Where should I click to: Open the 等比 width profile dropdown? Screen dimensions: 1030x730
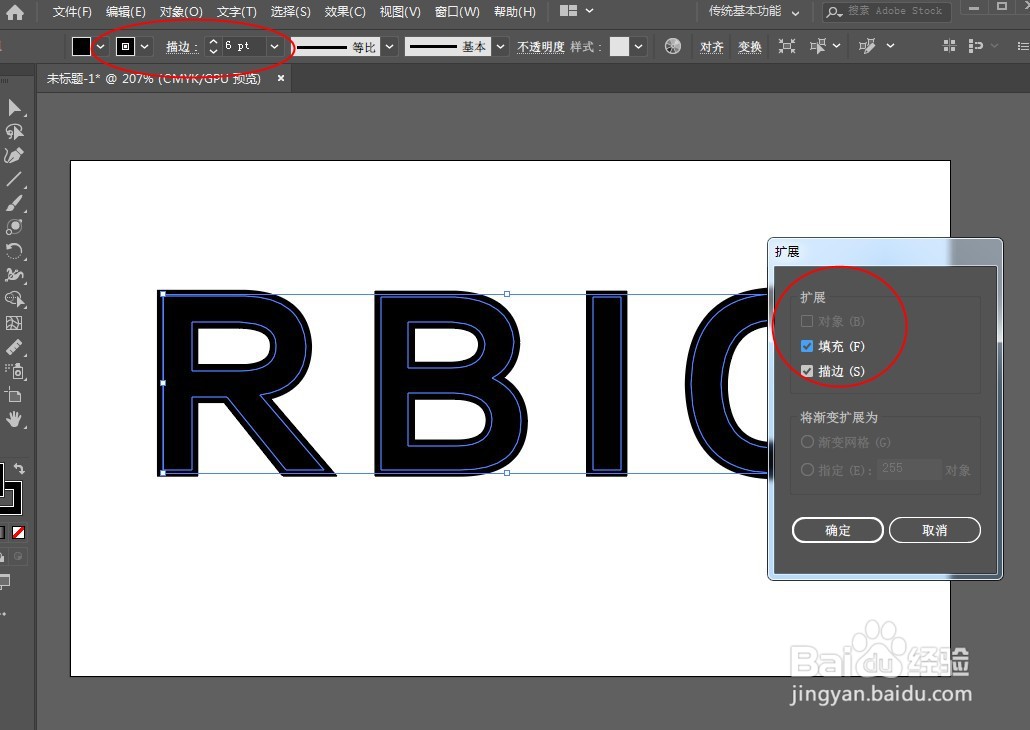[x=390, y=47]
